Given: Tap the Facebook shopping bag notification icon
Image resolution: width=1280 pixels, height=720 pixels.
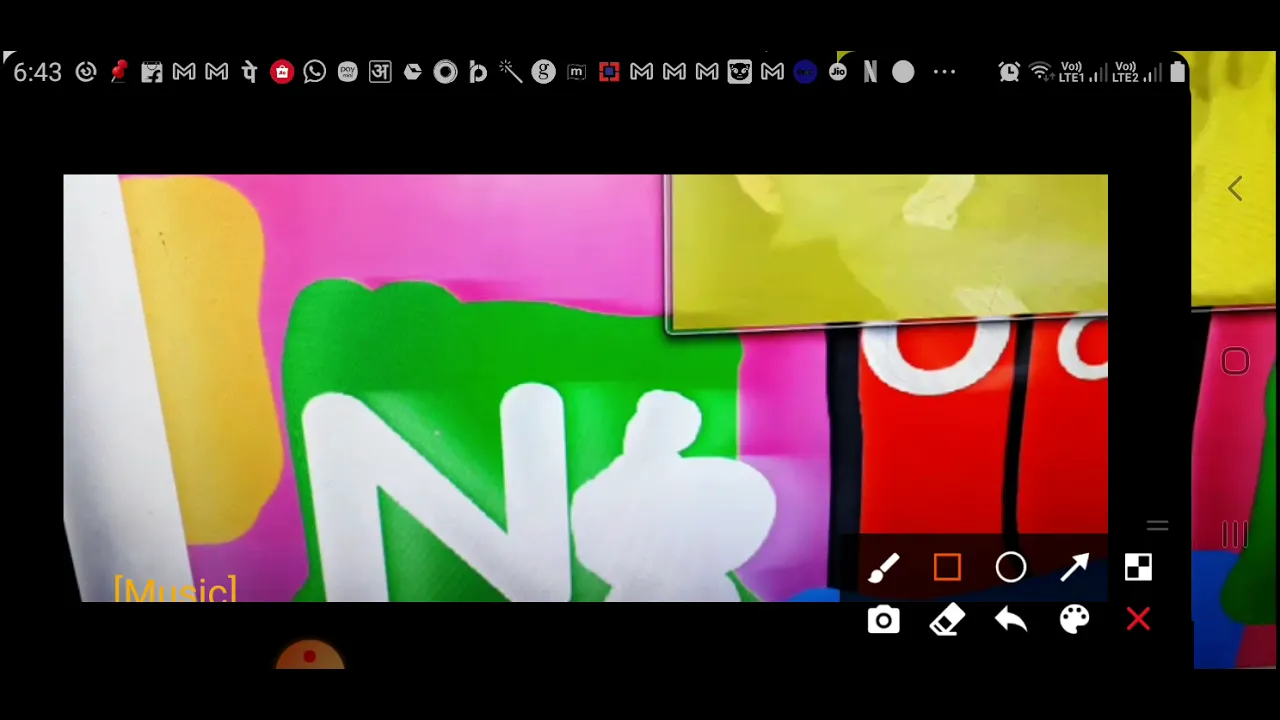Looking at the screenshot, I should [x=151, y=72].
